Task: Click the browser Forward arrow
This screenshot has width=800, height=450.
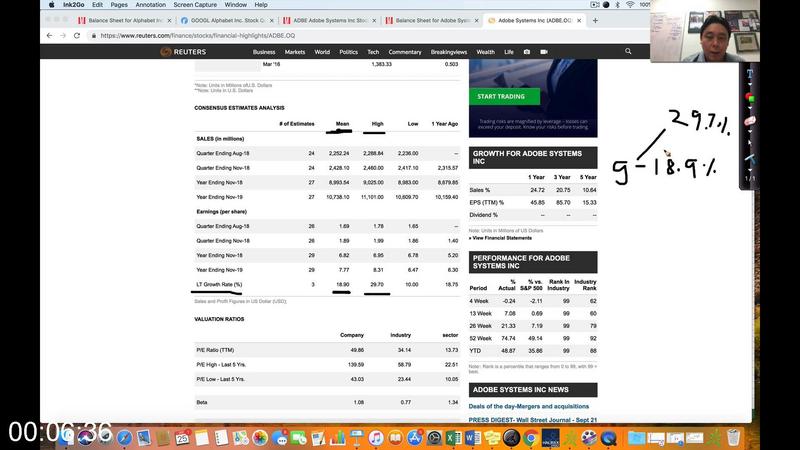Action: click(x=63, y=36)
